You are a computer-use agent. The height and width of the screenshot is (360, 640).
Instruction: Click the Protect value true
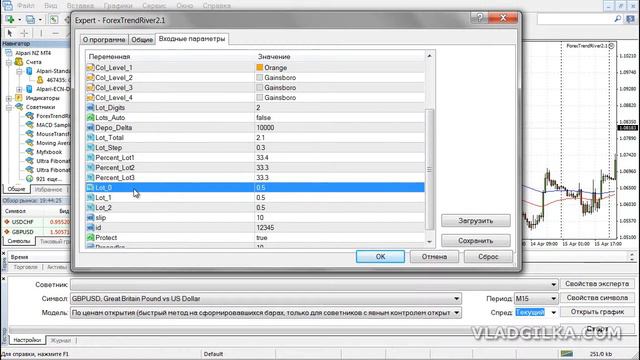point(262,238)
